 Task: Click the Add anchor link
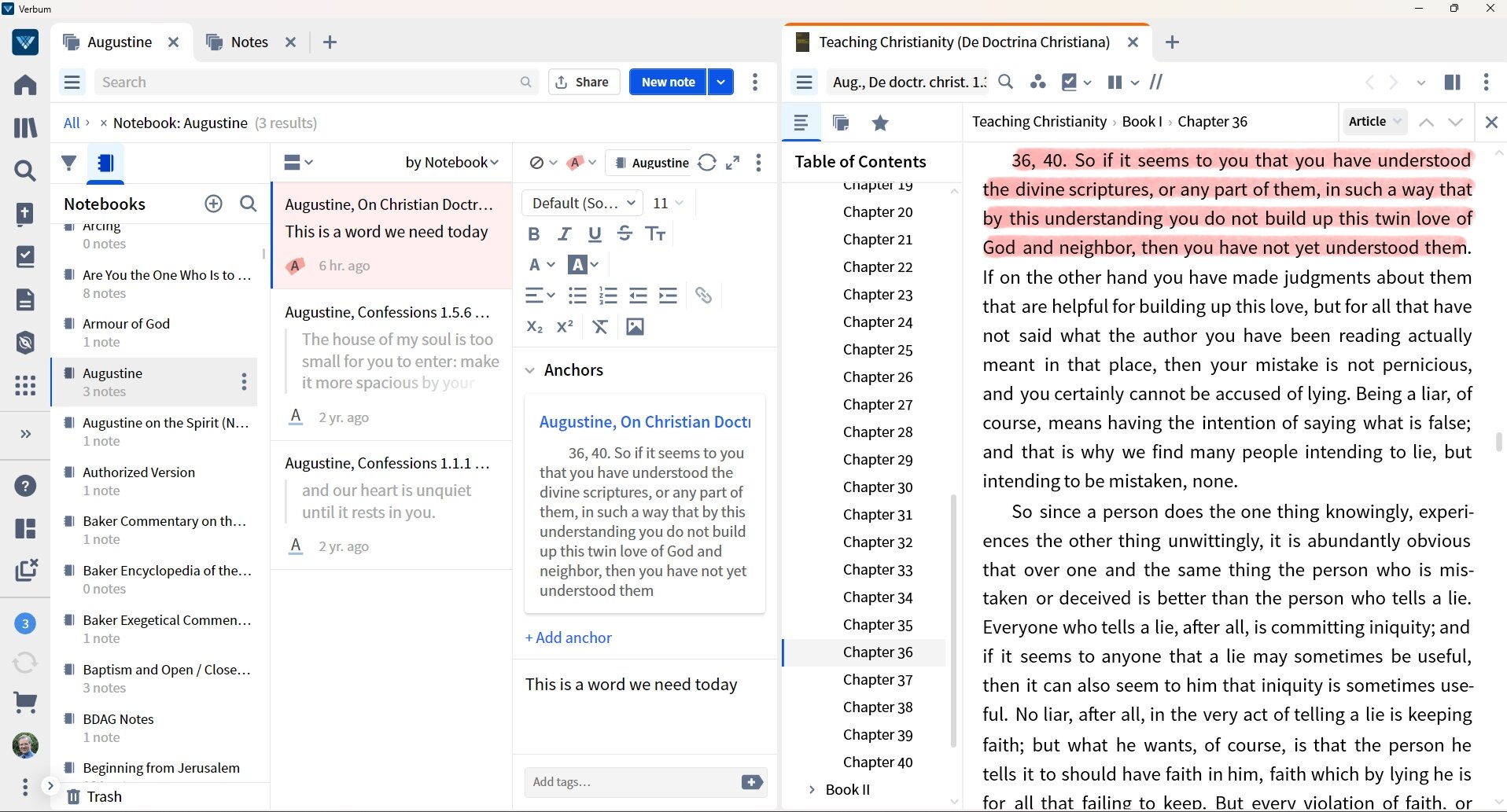(x=569, y=637)
